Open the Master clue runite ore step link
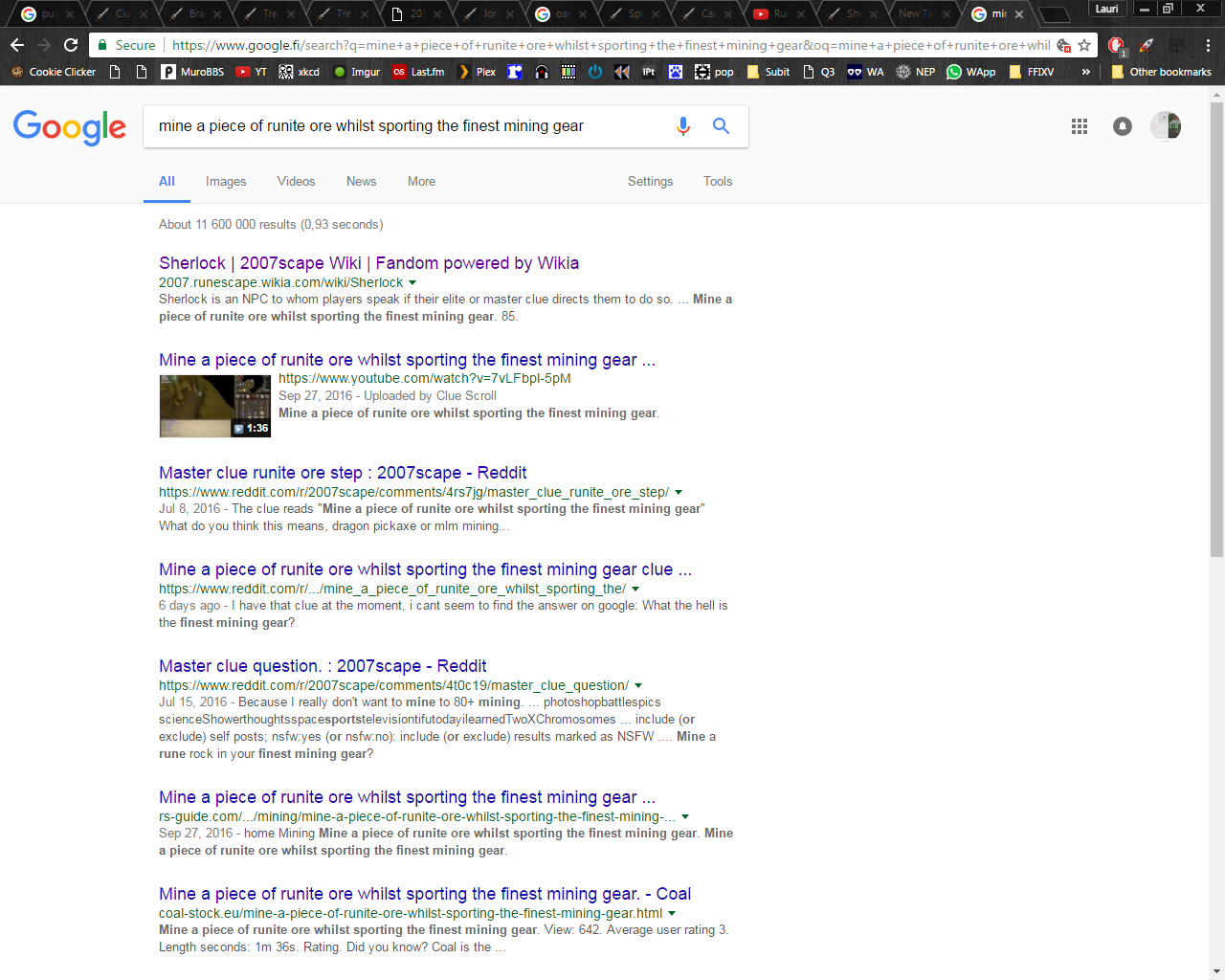 point(343,473)
